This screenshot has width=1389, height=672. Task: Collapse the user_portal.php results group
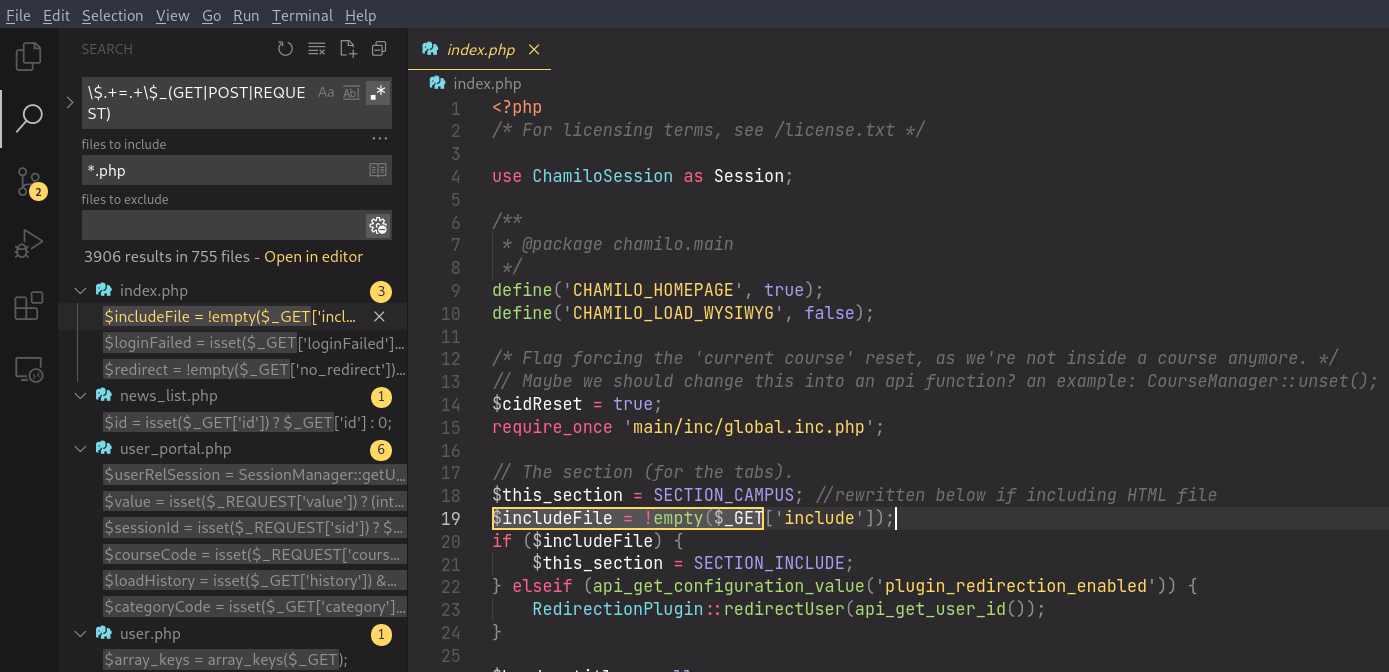(x=81, y=449)
